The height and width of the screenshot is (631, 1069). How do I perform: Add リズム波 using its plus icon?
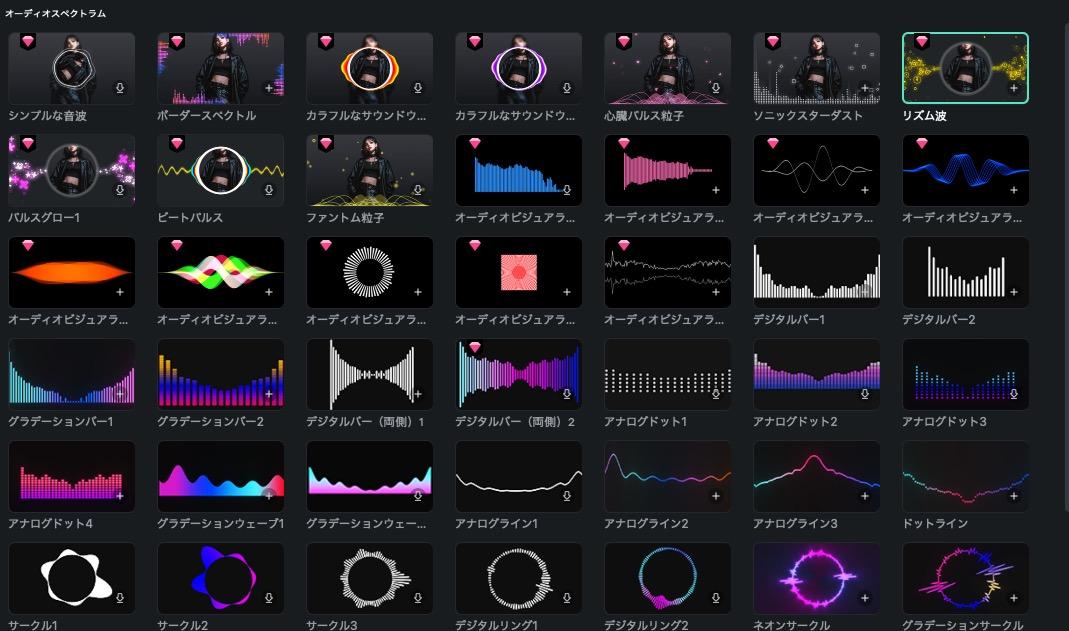click(x=1014, y=88)
